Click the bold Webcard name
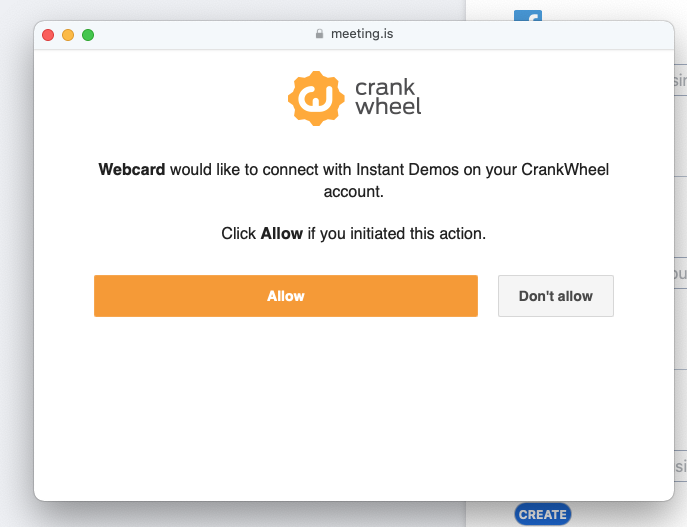 coord(131,170)
